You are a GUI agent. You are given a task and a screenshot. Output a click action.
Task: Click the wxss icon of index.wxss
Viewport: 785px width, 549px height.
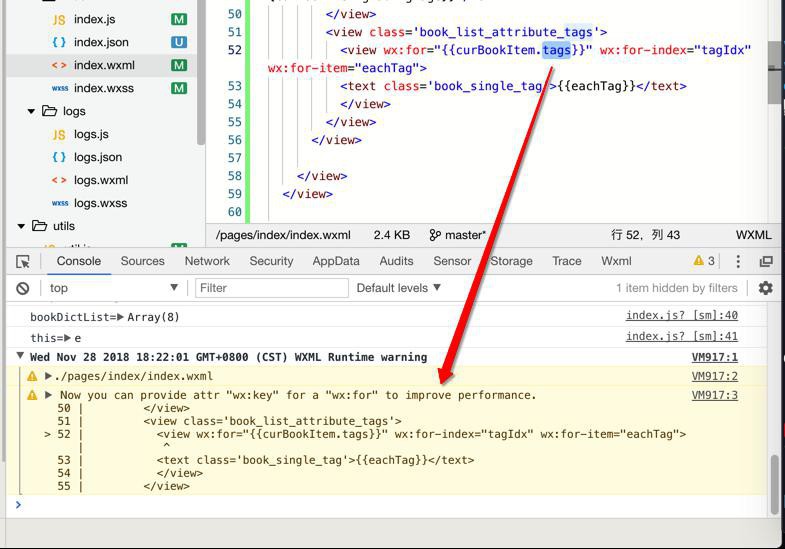click(60, 89)
